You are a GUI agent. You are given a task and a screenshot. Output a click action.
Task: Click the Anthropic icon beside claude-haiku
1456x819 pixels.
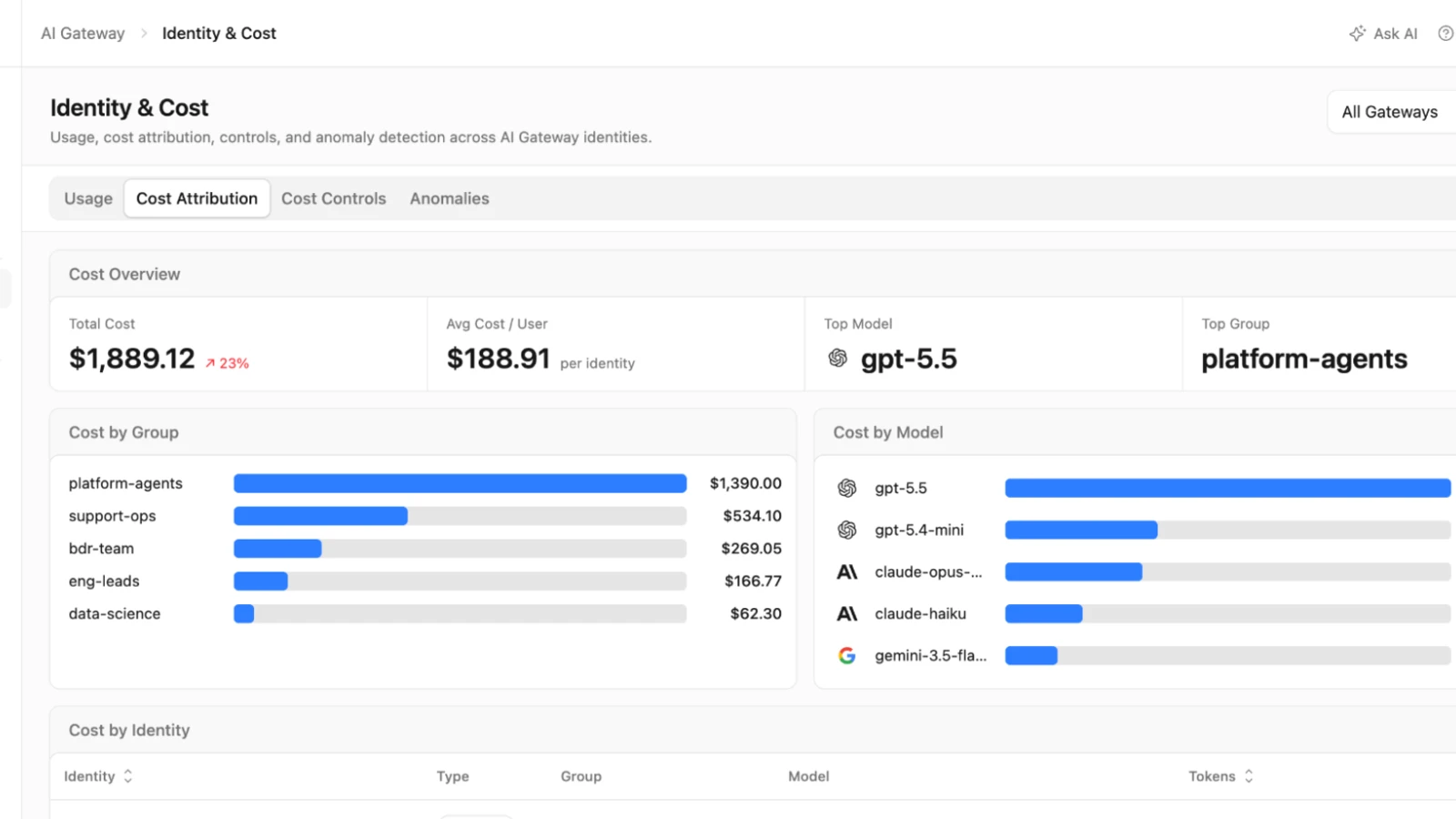pos(846,614)
